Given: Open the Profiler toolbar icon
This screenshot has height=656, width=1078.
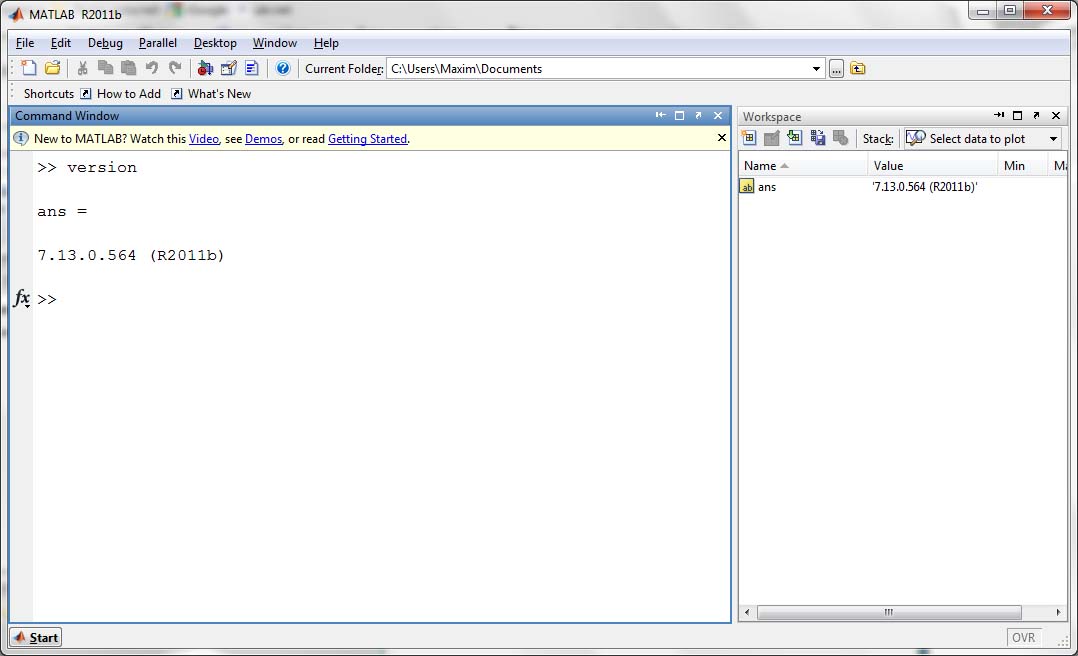Looking at the screenshot, I should [252, 68].
